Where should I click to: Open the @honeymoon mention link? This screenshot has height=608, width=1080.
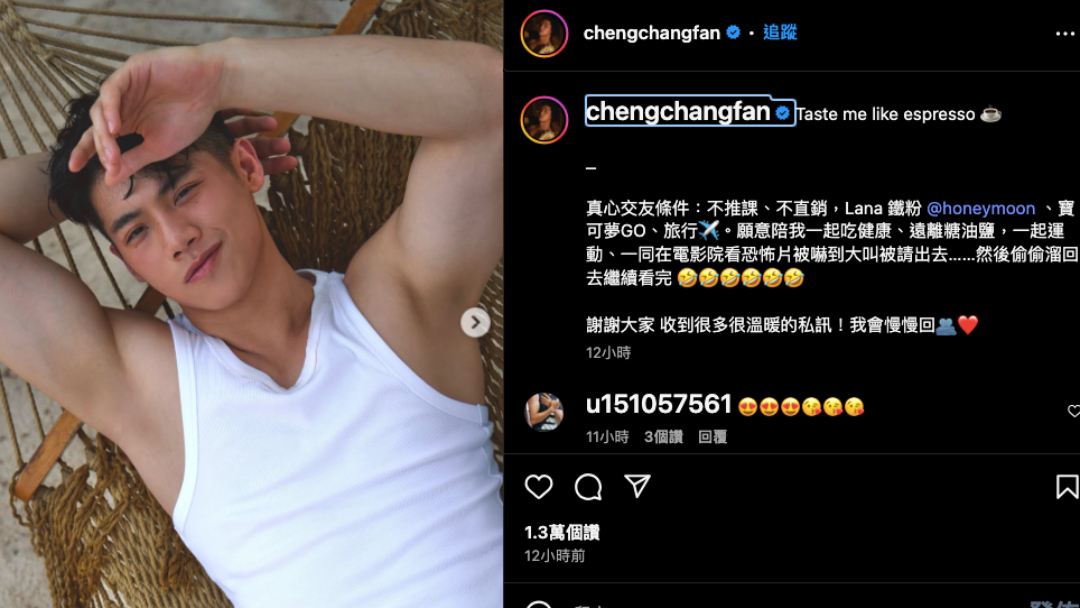(x=981, y=208)
